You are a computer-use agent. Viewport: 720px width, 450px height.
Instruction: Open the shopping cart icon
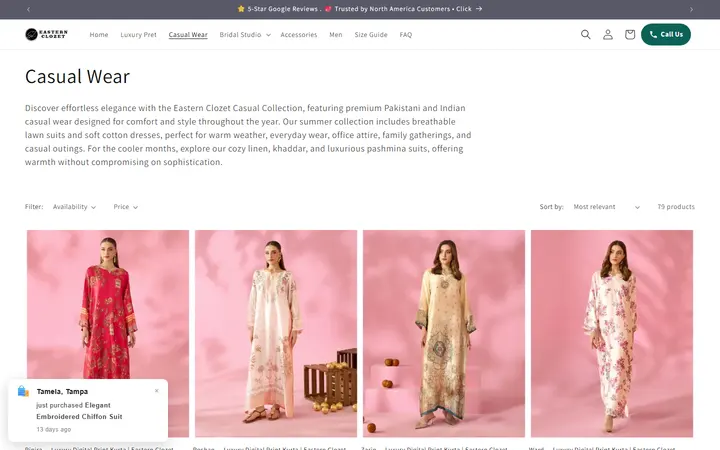coord(630,34)
